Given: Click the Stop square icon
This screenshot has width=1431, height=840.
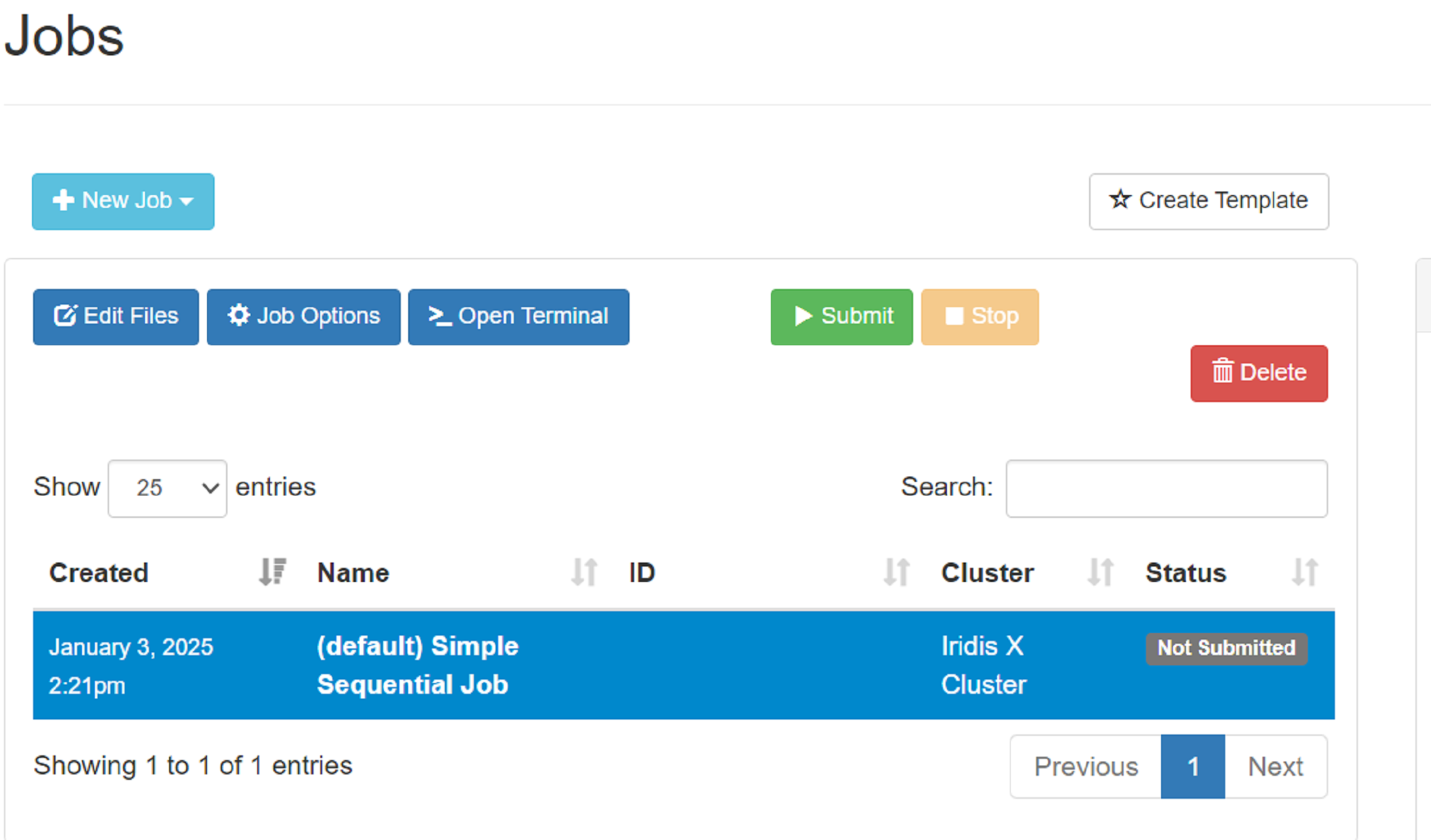Looking at the screenshot, I should click(x=954, y=316).
